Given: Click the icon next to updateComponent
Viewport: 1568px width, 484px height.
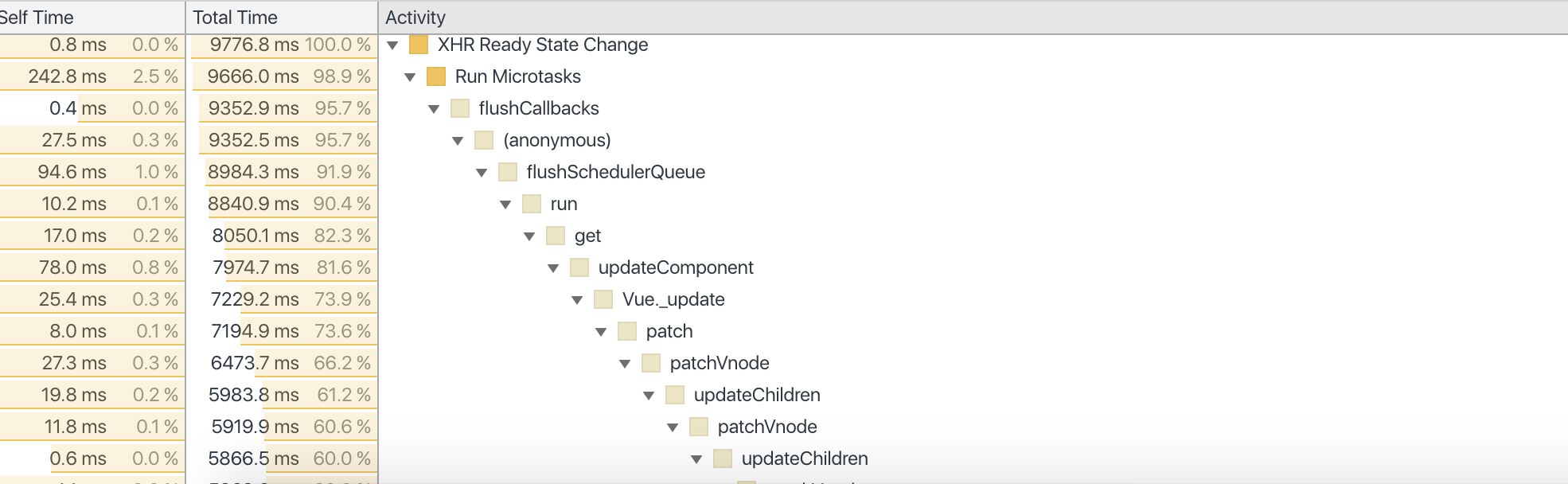Looking at the screenshot, I should pyautogui.click(x=579, y=267).
